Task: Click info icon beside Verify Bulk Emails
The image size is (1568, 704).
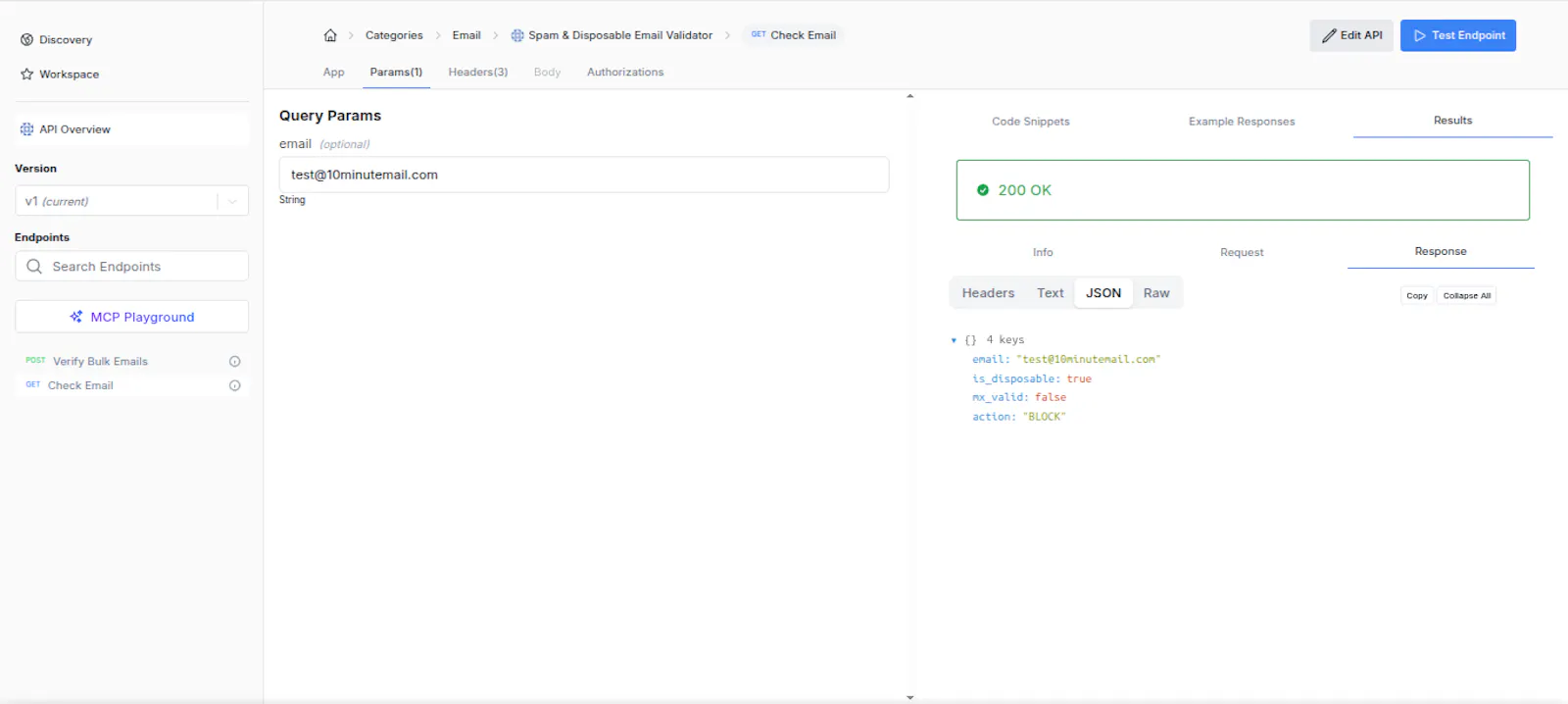Action: (x=235, y=362)
